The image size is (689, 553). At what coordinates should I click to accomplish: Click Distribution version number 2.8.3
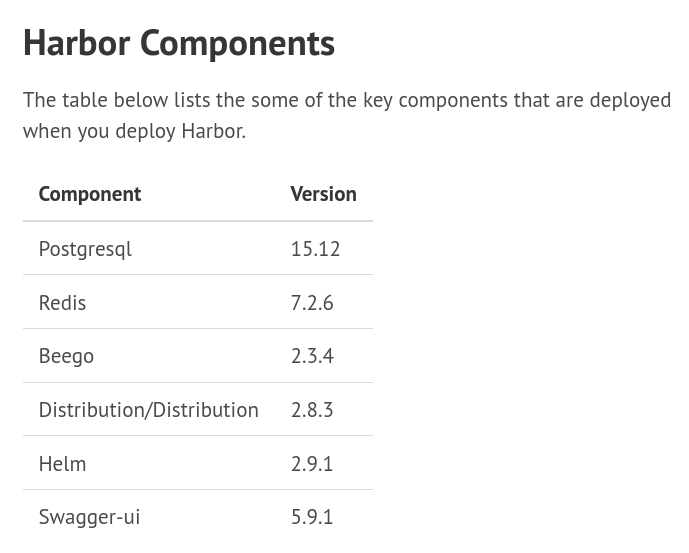point(312,410)
